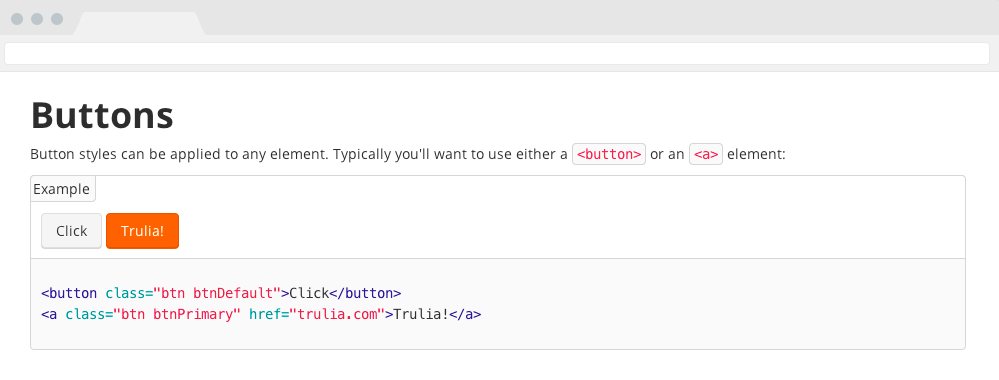Click the gray "Click" default button
The height and width of the screenshot is (380, 999).
coord(71,231)
